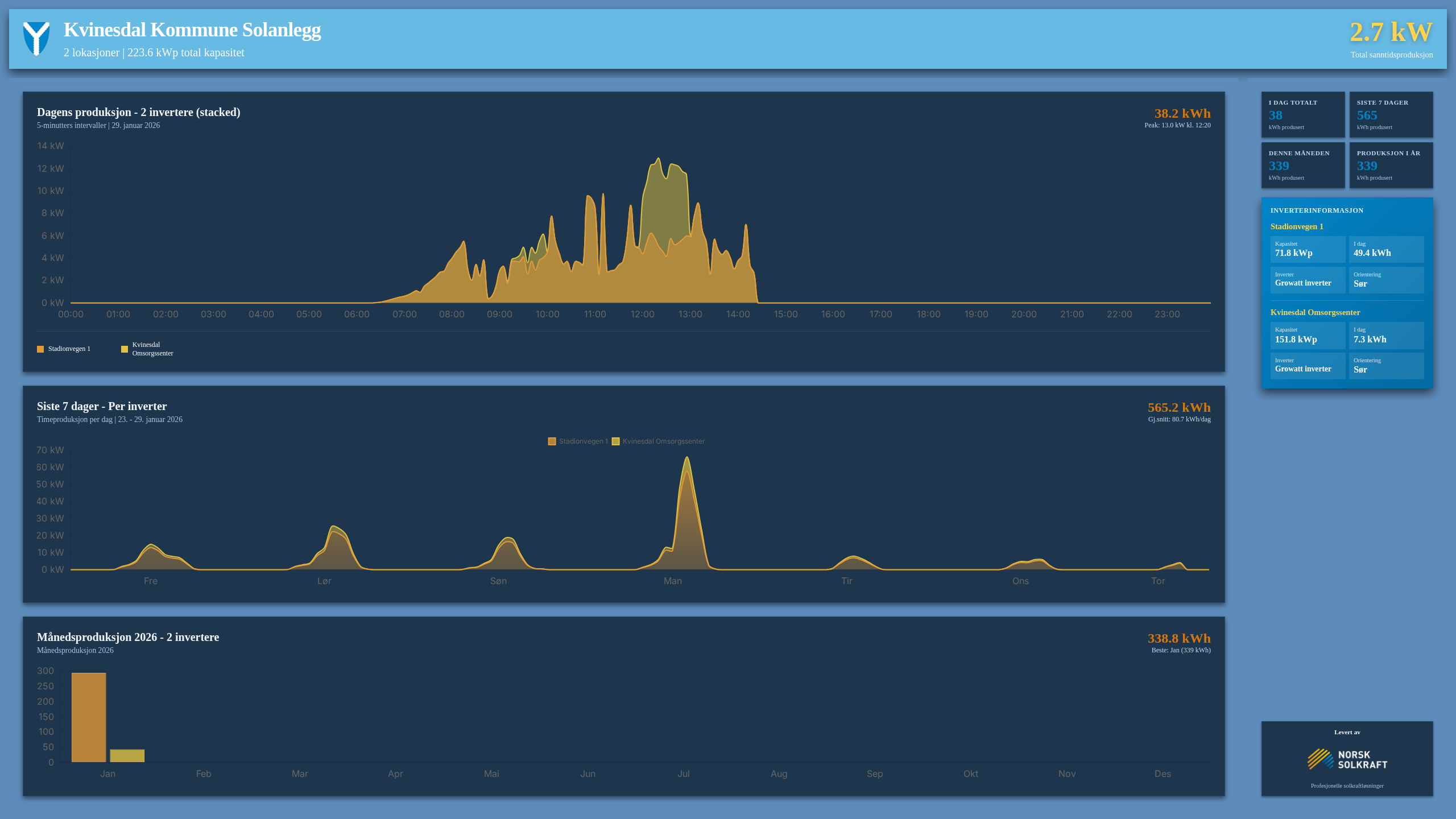Click the Kvinesdal Kommune shield logo
Screen dimensions: 1456x819
35,39
